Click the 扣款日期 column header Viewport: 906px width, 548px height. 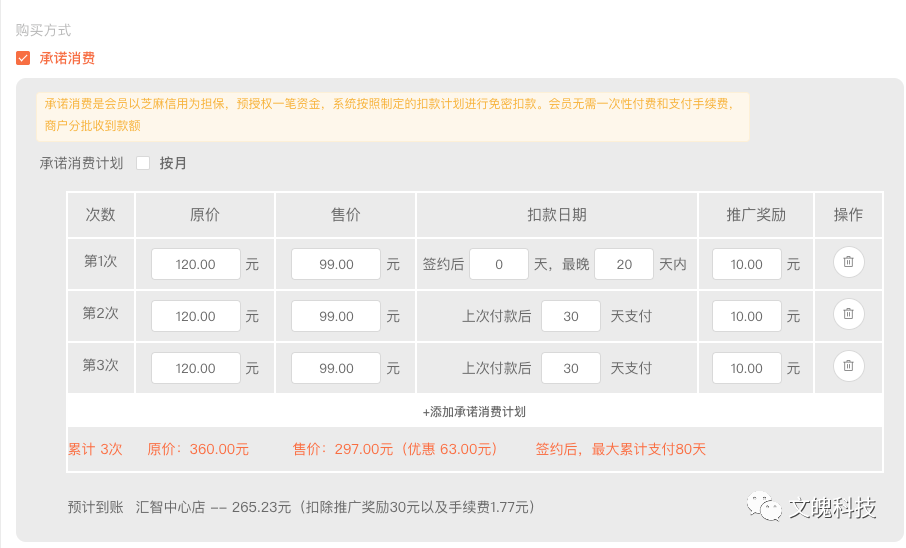(557, 215)
